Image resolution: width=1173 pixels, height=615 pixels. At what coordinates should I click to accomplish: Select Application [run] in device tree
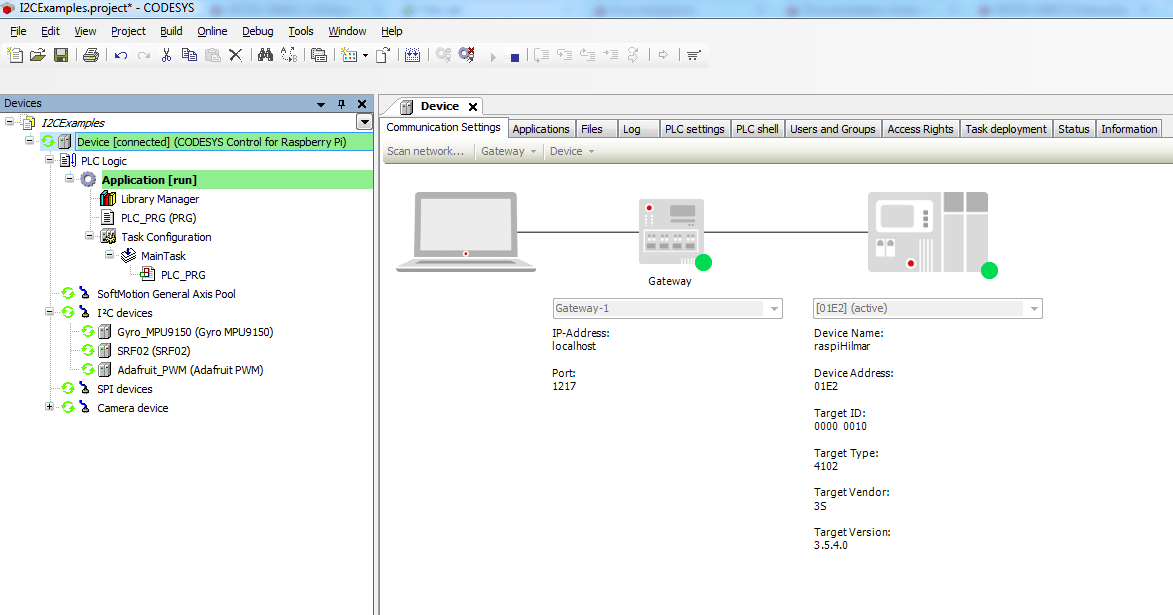150,180
